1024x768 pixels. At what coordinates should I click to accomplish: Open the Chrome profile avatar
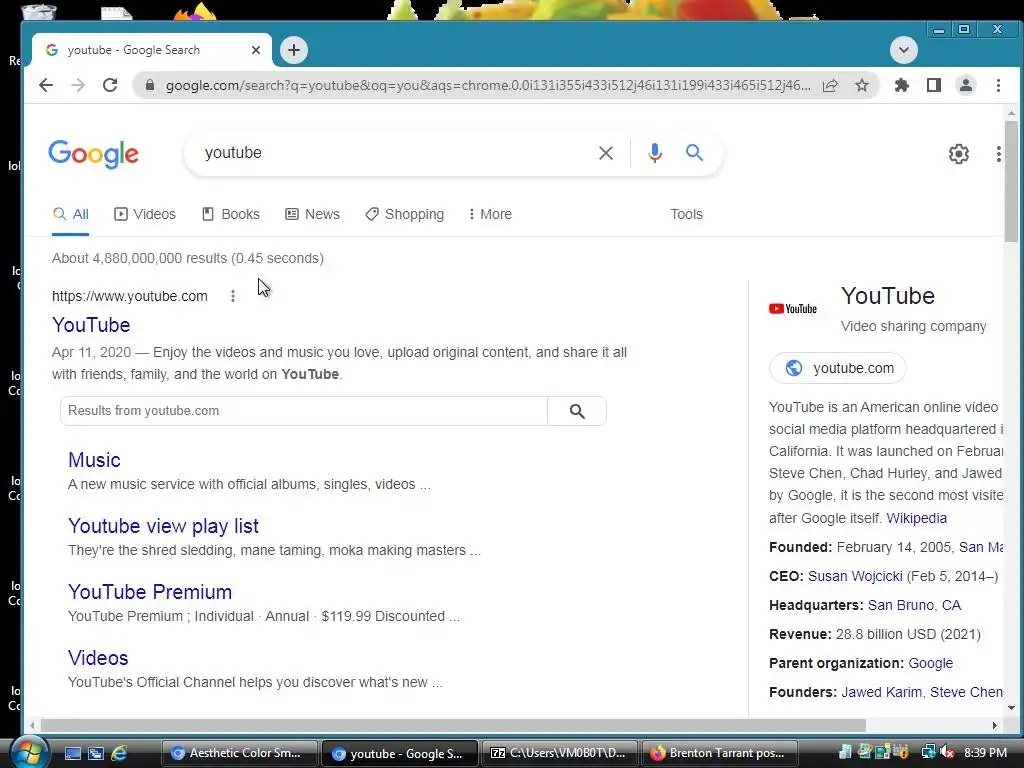point(966,85)
